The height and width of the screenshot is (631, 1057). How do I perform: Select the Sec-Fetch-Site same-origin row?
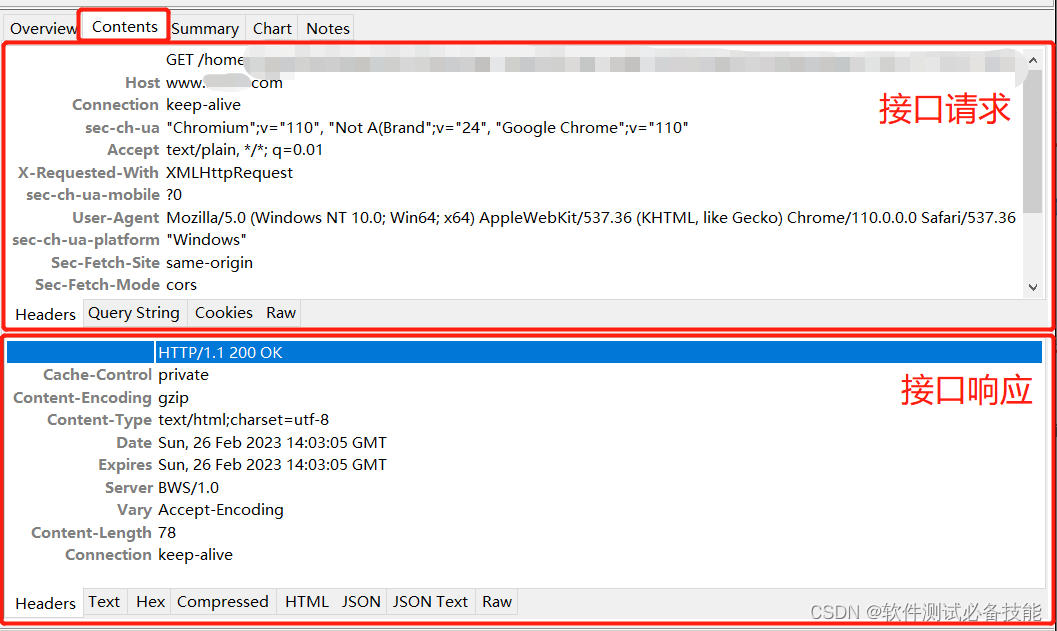(514, 262)
